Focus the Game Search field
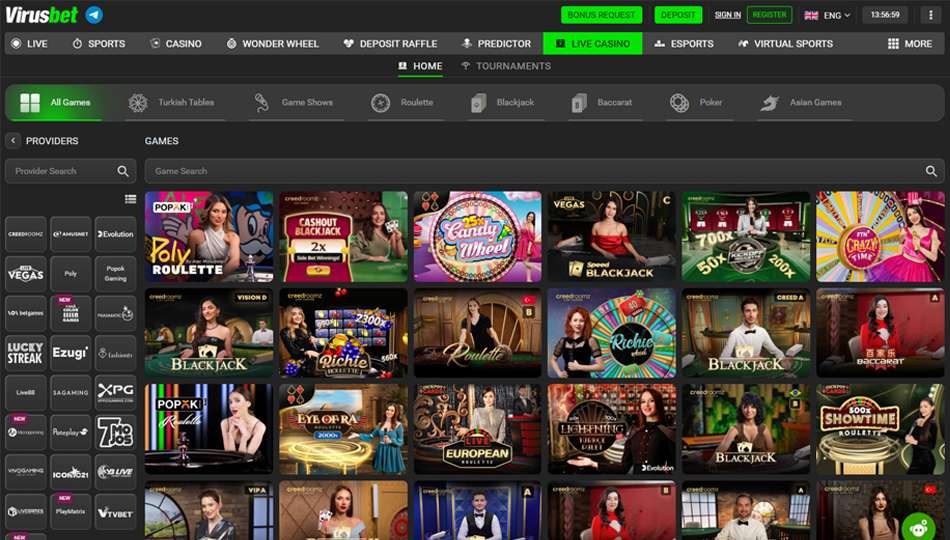This screenshot has width=950, height=540. click(544, 171)
